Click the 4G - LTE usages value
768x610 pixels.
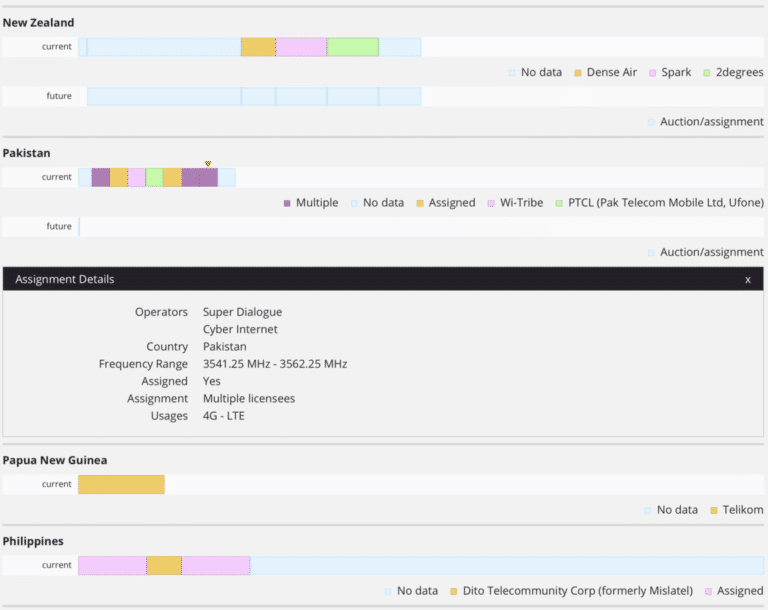pos(223,416)
